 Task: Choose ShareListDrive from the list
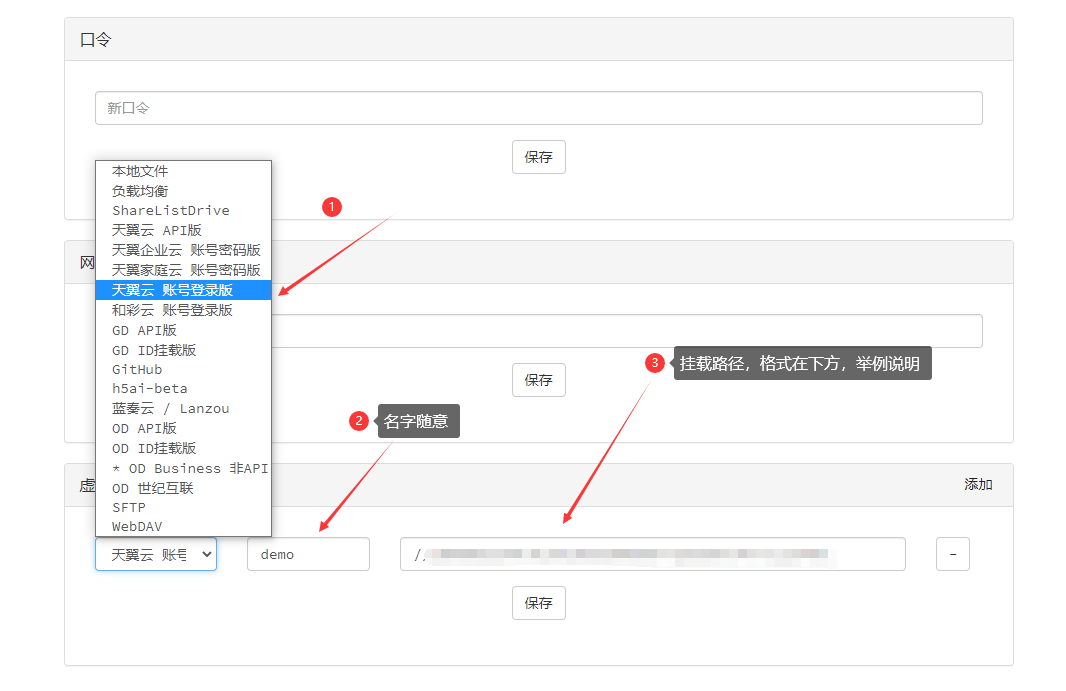[x=184, y=211]
